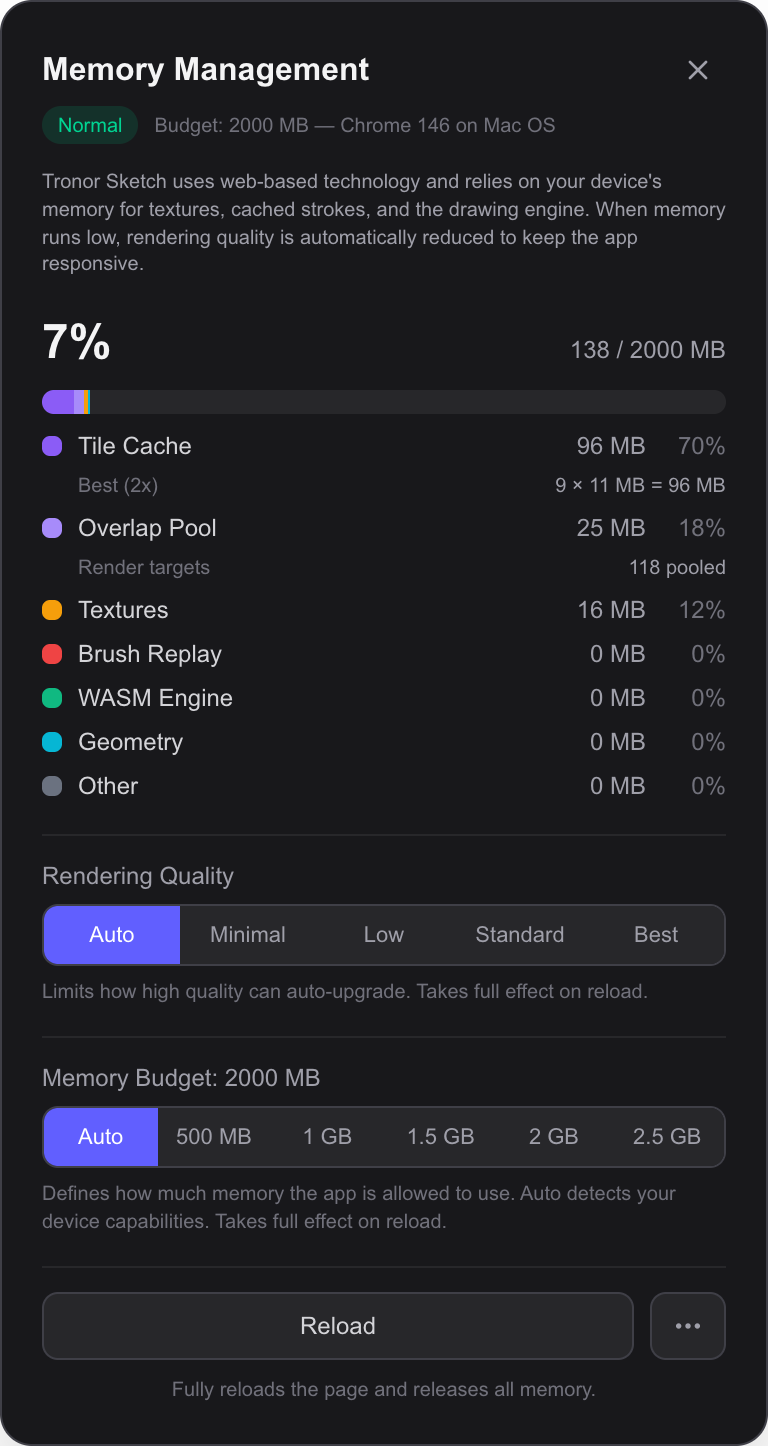Click the memory usage progress bar
The height and width of the screenshot is (1446, 768).
[x=384, y=401]
